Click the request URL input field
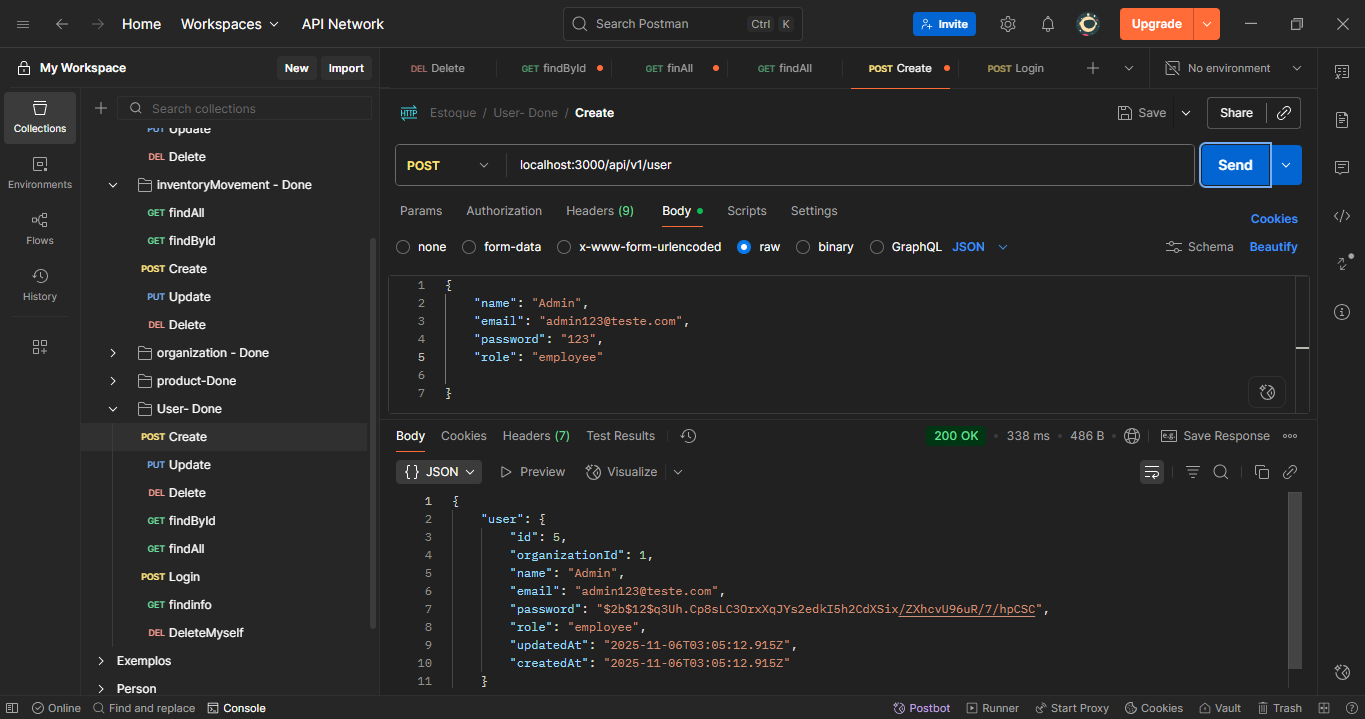This screenshot has width=1365, height=719. (850, 166)
